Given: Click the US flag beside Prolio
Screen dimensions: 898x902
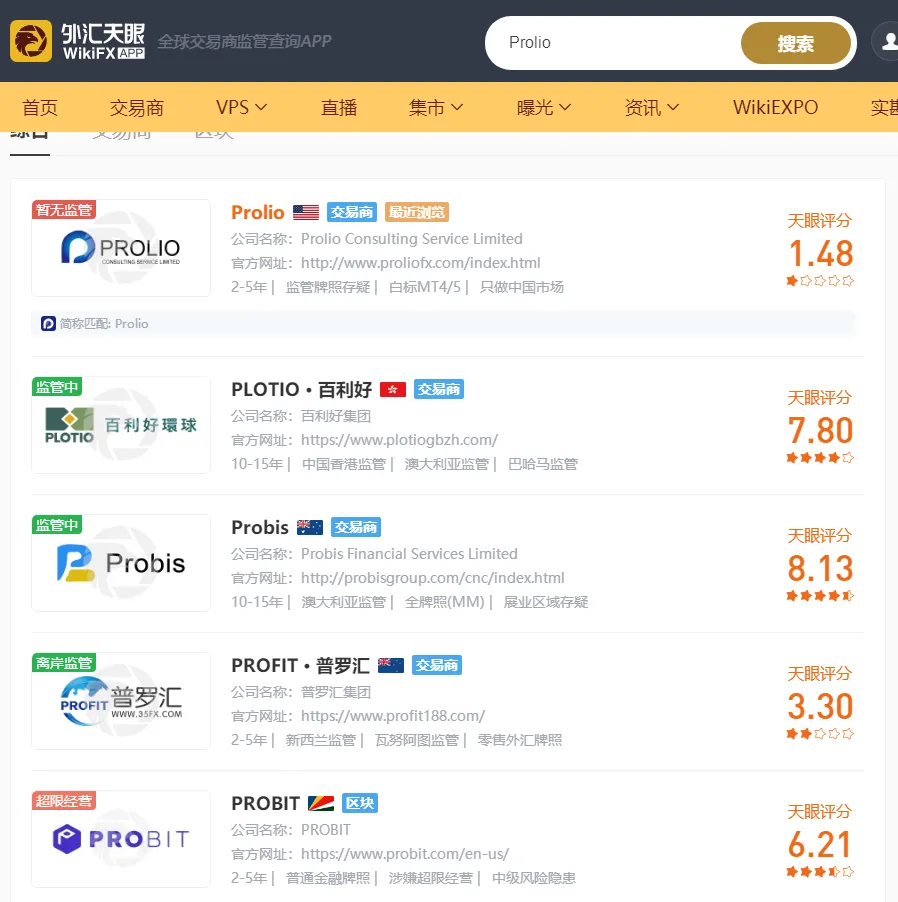Looking at the screenshot, I should tap(305, 212).
